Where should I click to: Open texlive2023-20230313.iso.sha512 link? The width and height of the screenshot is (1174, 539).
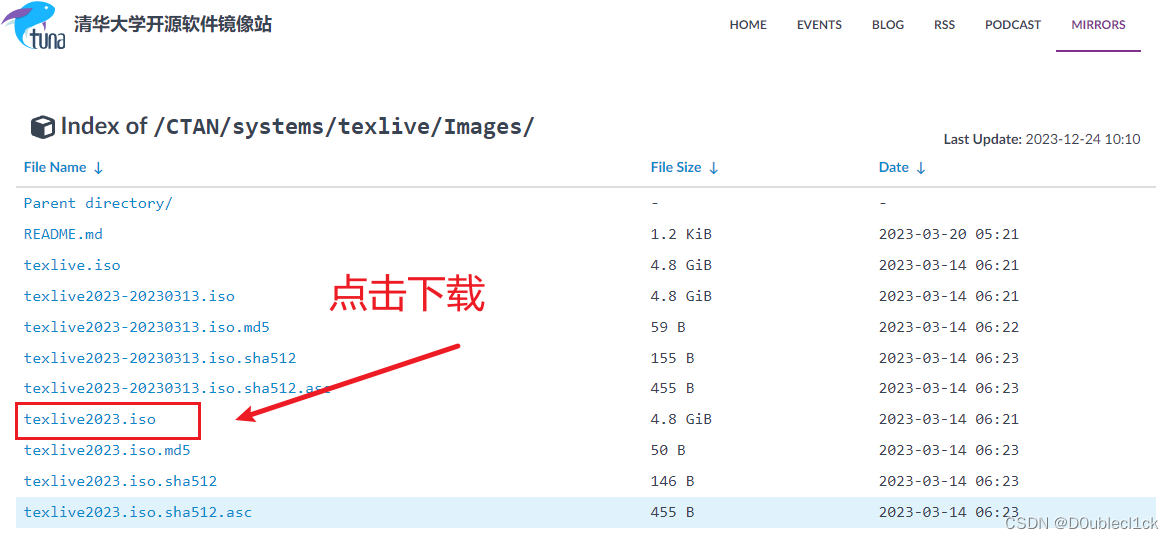click(x=160, y=358)
